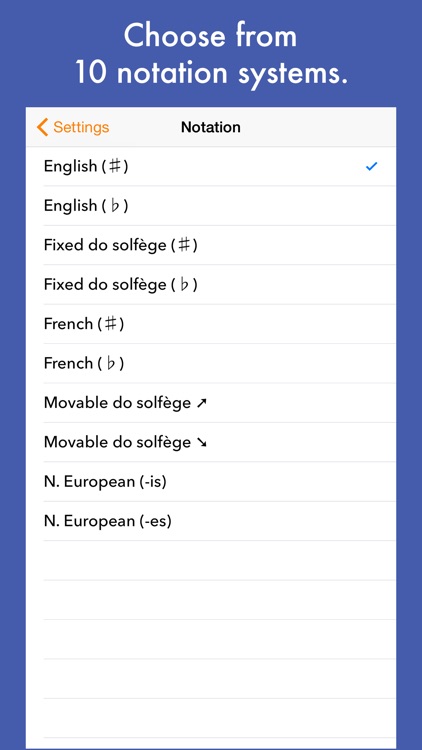Tap down-right arrow next to Movable do
The height and width of the screenshot is (750, 422).
pyautogui.click(x=201, y=443)
